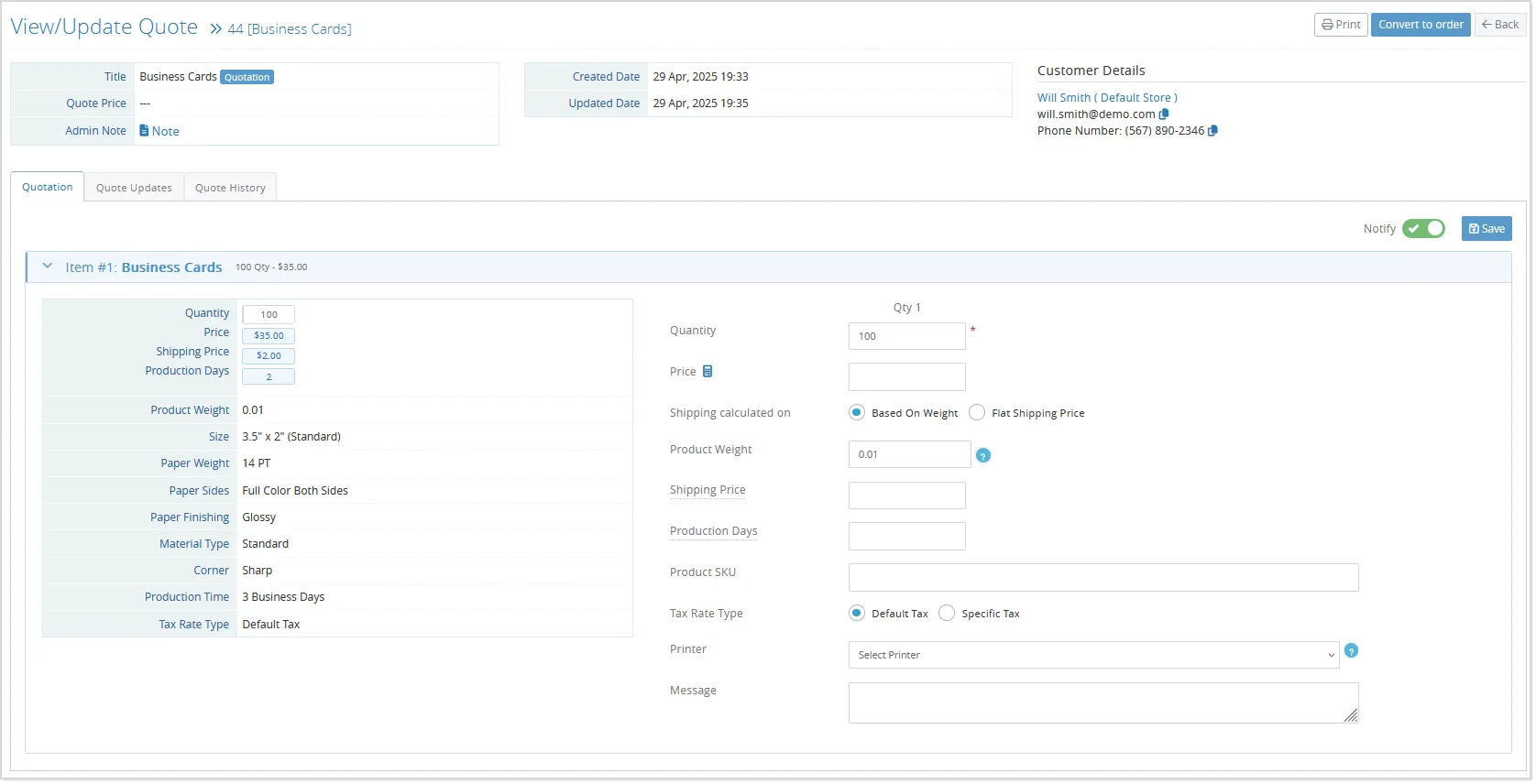Viewport: 1536px width, 784px height.
Task: Click the '3 Business Days' value
Action: (x=283, y=597)
